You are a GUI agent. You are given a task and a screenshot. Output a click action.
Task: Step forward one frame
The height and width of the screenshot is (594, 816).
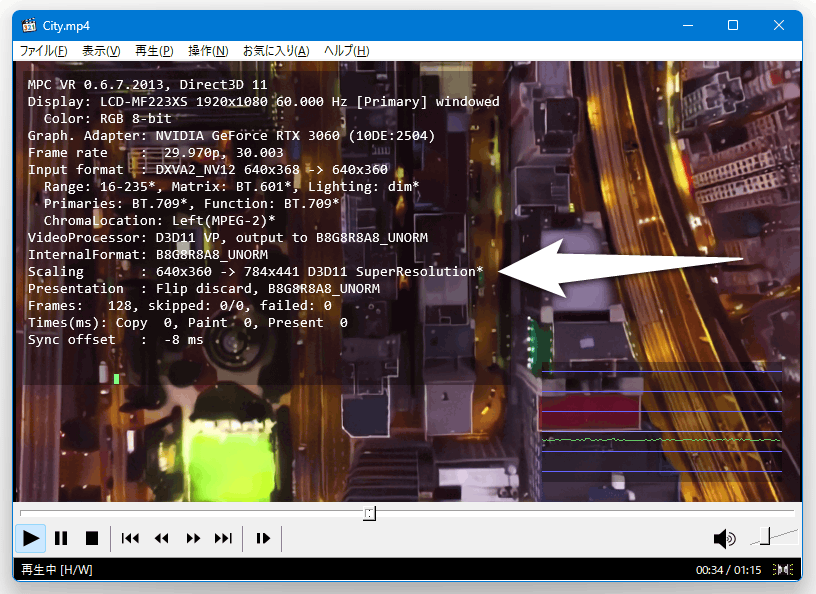pyautogui.click(x=263, y=538)
